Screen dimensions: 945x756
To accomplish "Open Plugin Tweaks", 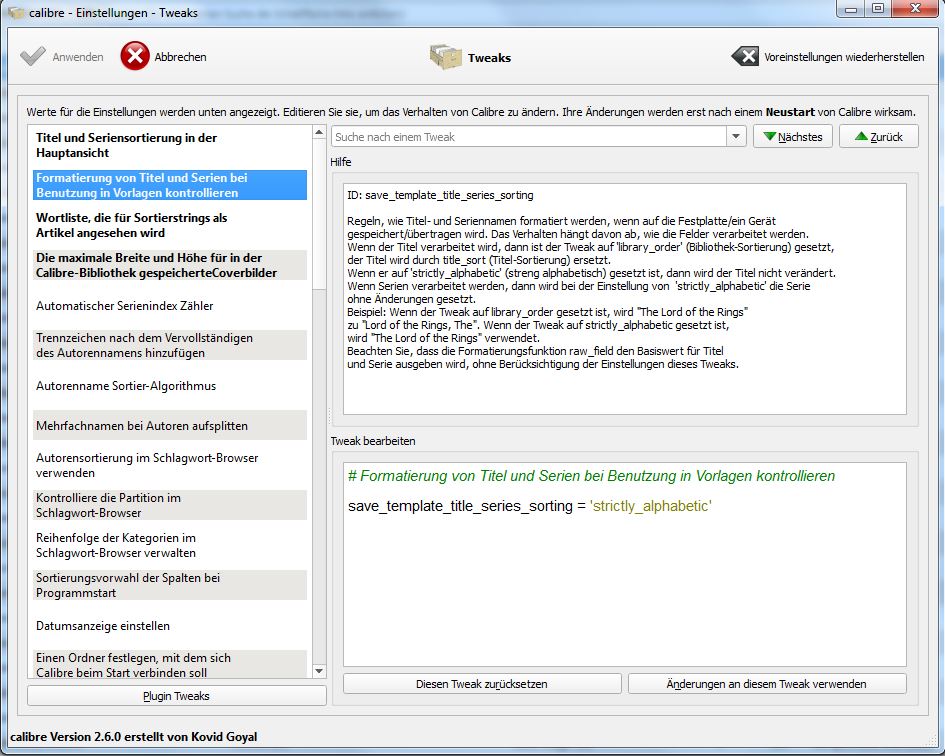I will [177, 696].
